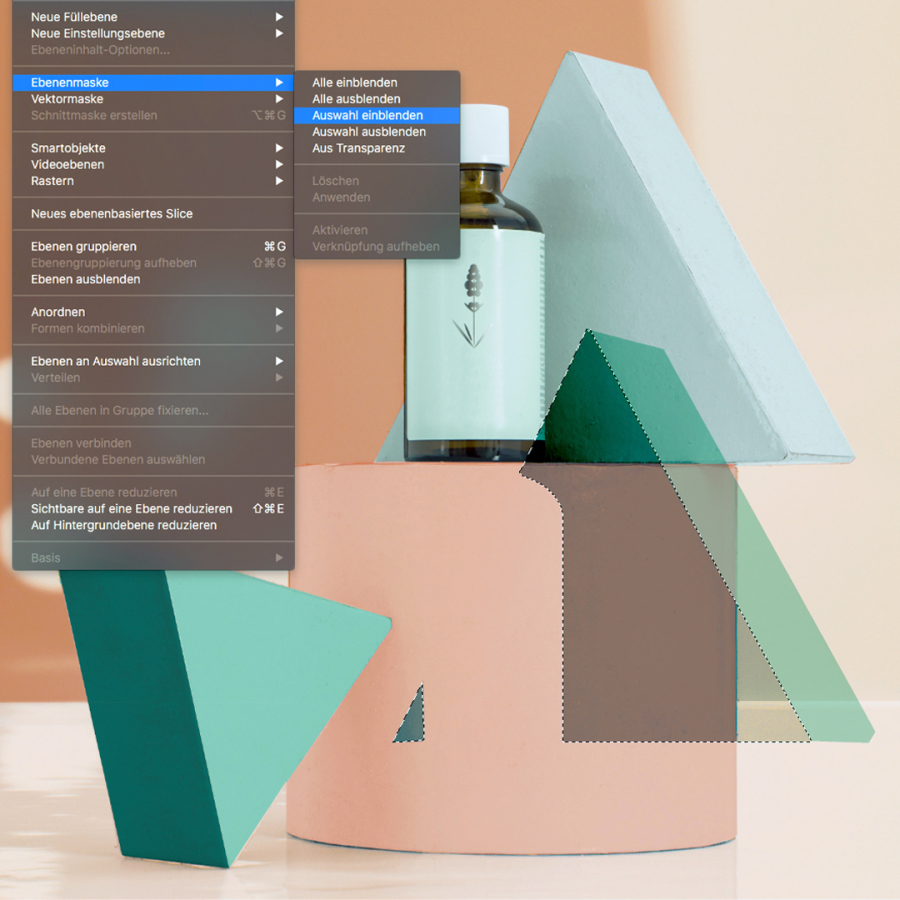Select the Ebenenmaske menu entry
Image resolution: width=900 pixels, height=900 pixels.
tap(70, 83)
